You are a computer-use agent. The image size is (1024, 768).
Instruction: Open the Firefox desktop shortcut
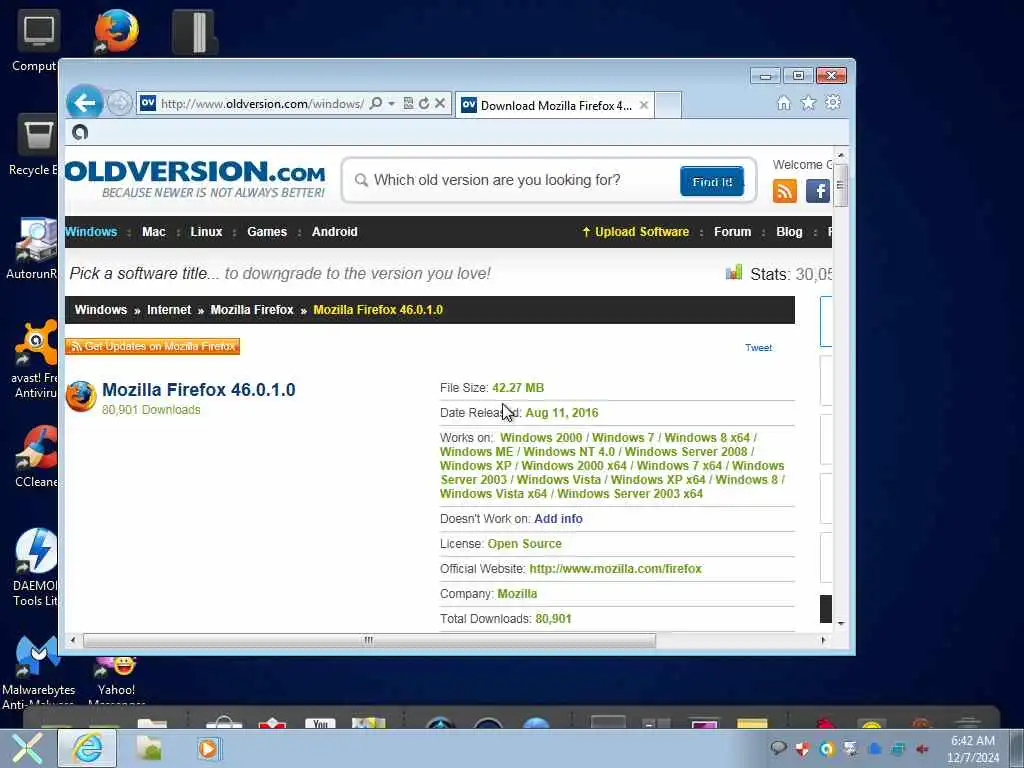pyautogui.click(x=117, y=31)
